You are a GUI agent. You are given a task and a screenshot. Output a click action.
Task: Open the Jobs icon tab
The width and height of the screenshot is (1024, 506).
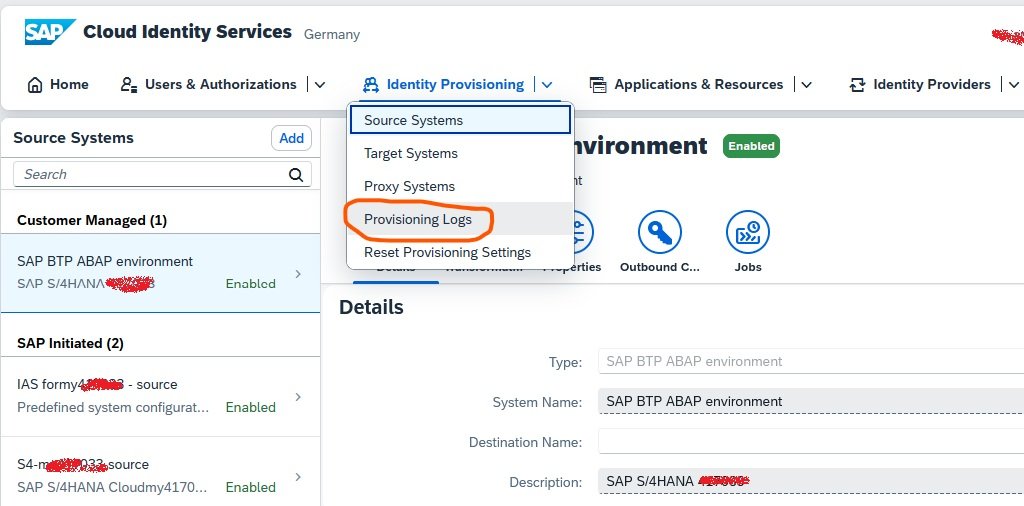click(747, 233)
